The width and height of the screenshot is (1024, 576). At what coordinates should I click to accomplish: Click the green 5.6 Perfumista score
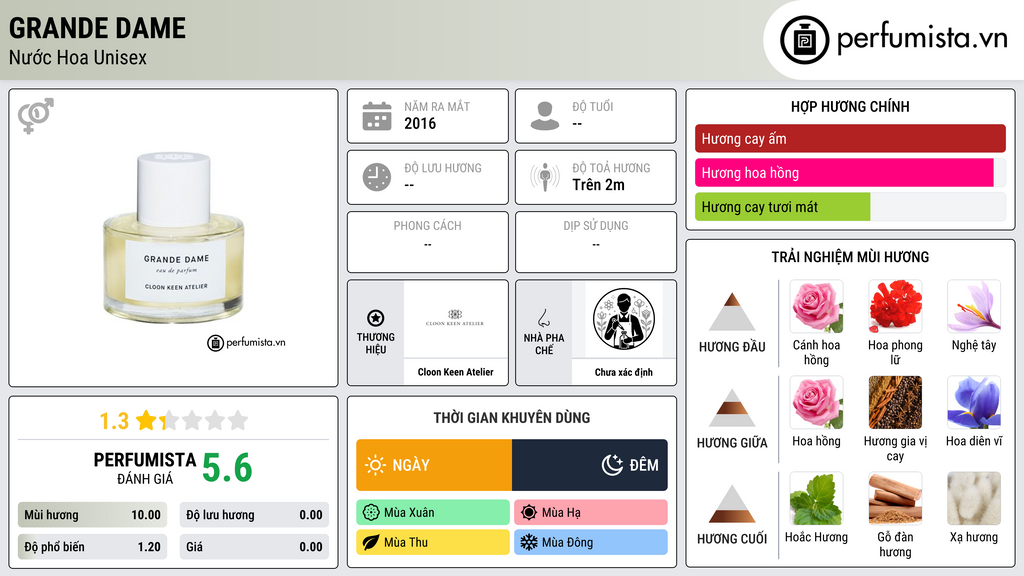pyautogui.click(x=227, y=468)
